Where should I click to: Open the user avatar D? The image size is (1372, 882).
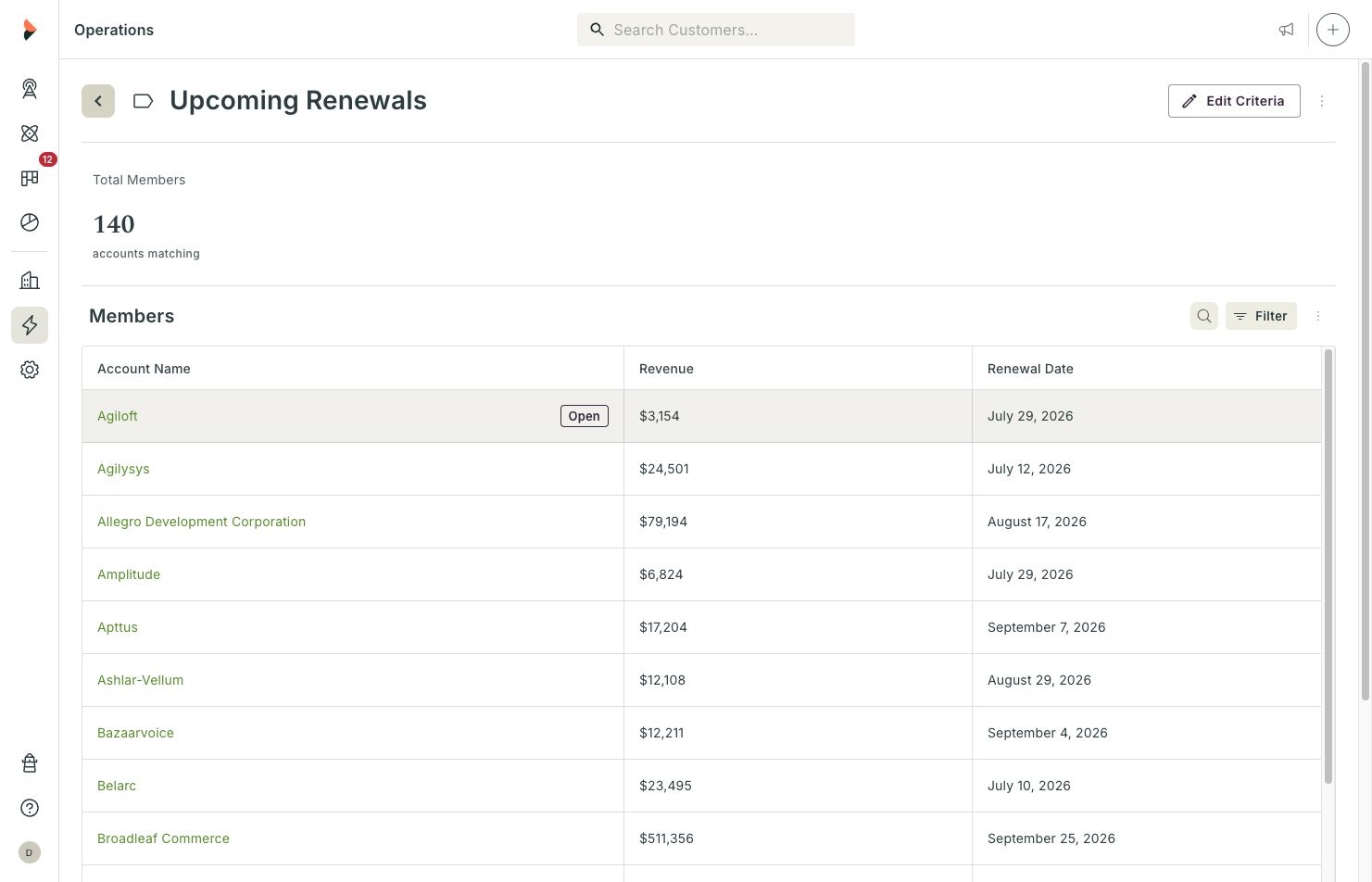(x=30, y=852)
